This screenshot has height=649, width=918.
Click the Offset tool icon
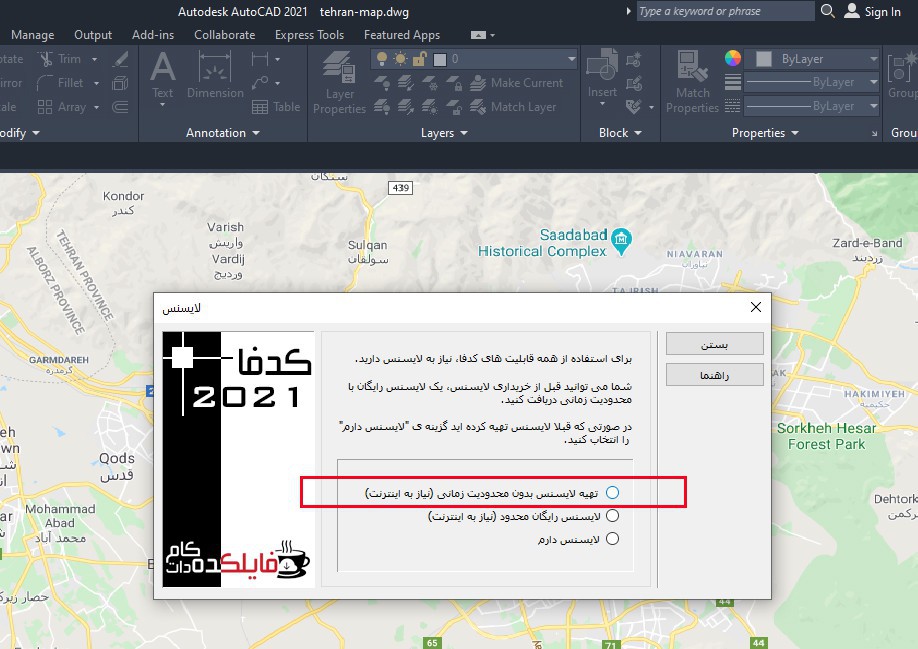coord(120,107)
